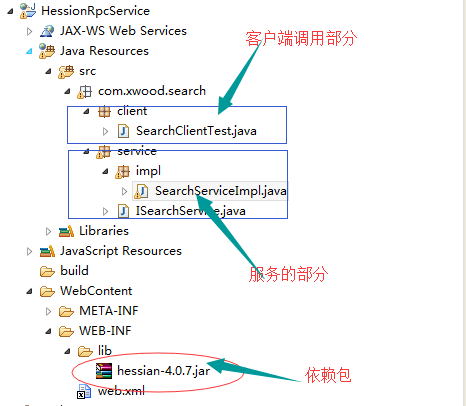Expand the META-INF folder node
Screen dimensions: 466x406
(49, 311)
